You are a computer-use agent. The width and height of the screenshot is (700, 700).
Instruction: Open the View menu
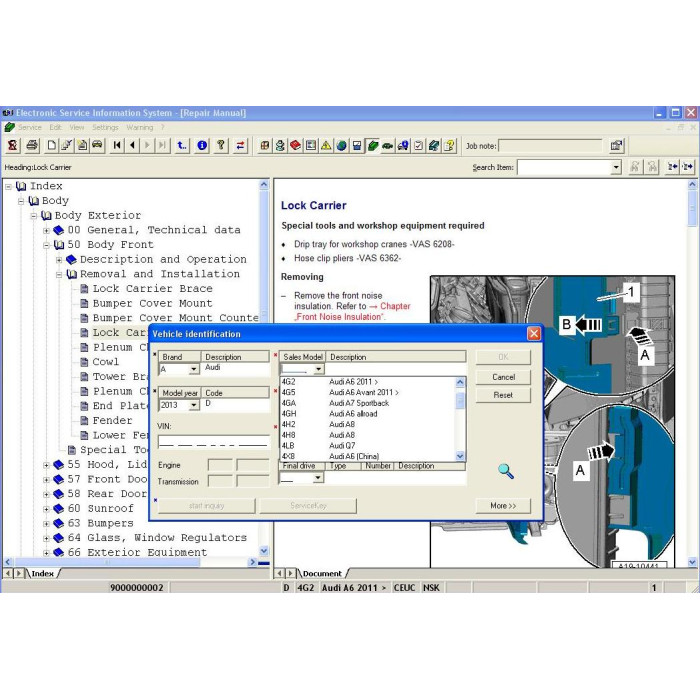click(76, 127)
